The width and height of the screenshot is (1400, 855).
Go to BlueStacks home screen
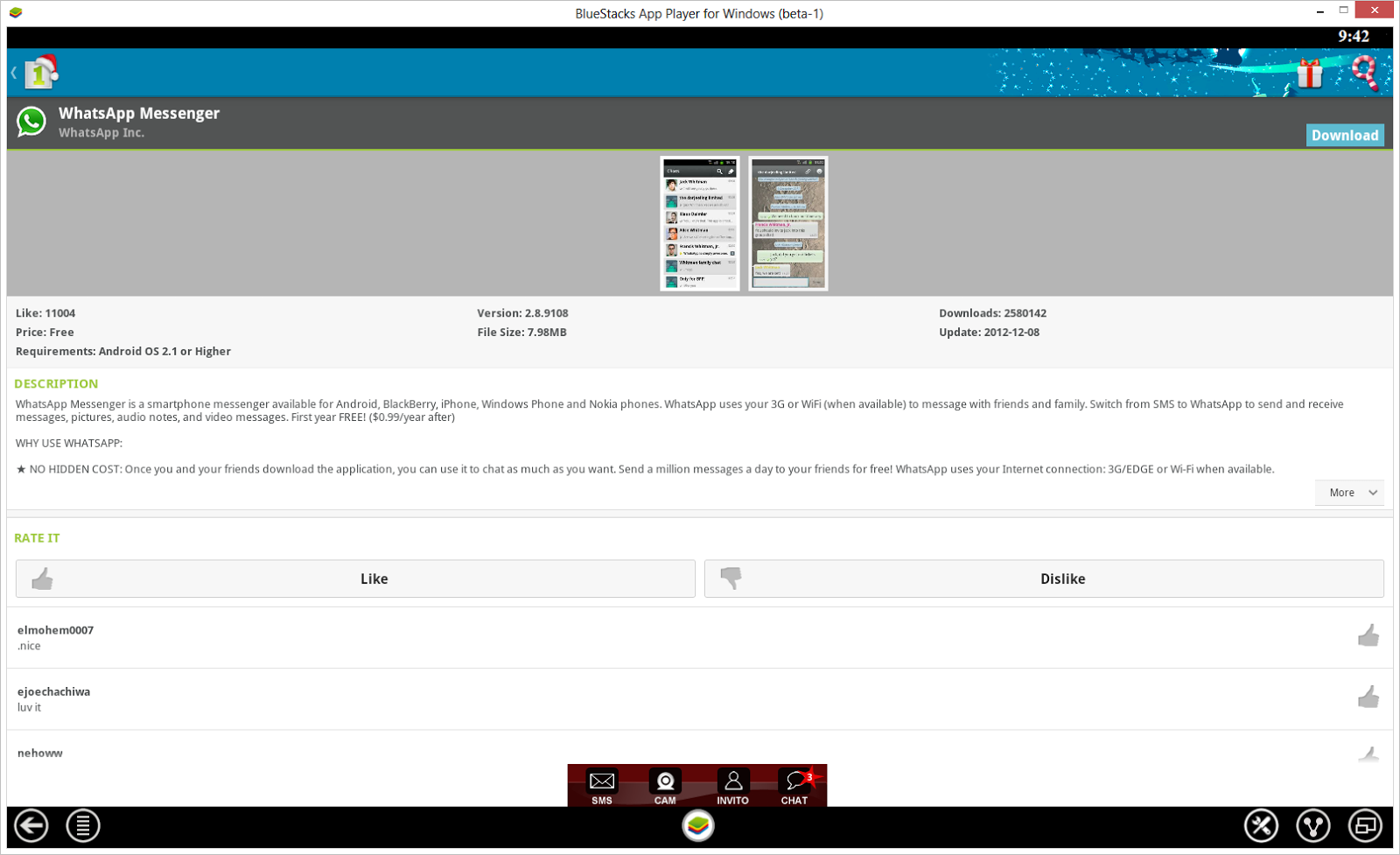coord(698,826)
